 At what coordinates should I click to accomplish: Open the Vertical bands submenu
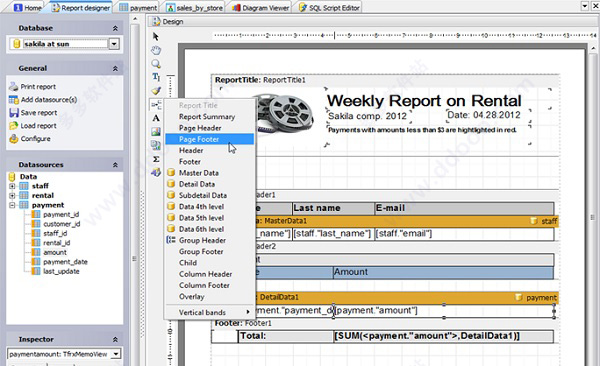210,312
